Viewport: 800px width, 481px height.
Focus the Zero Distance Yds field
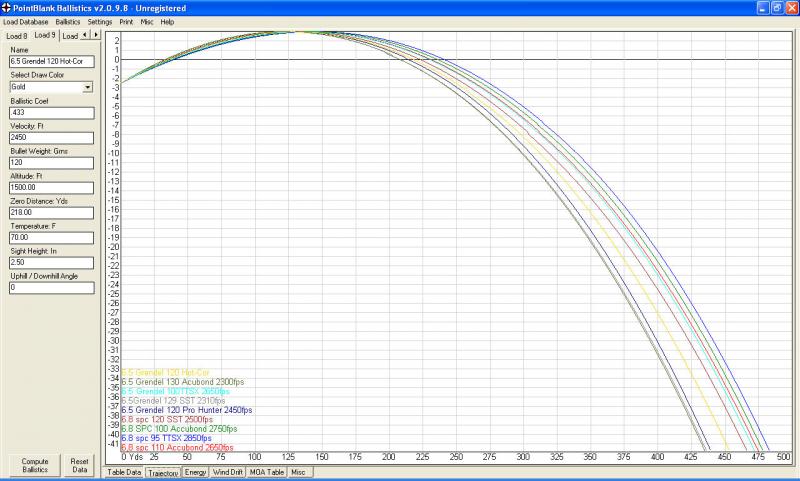50,212
